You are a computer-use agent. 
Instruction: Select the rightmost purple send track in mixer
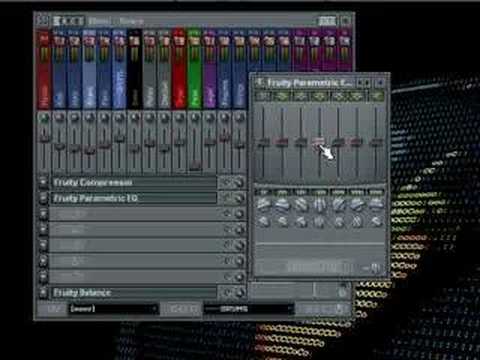tap(345, 50)
